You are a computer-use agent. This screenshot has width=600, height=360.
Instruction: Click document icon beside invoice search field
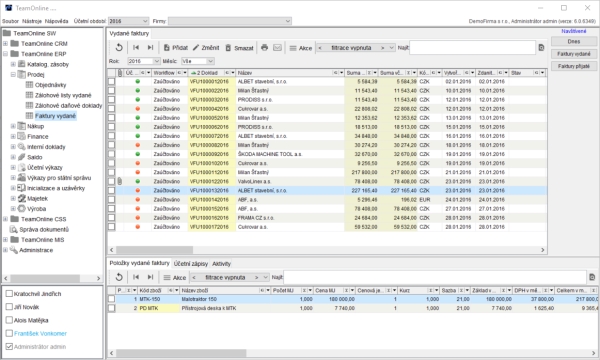click(x=541, y=47)
